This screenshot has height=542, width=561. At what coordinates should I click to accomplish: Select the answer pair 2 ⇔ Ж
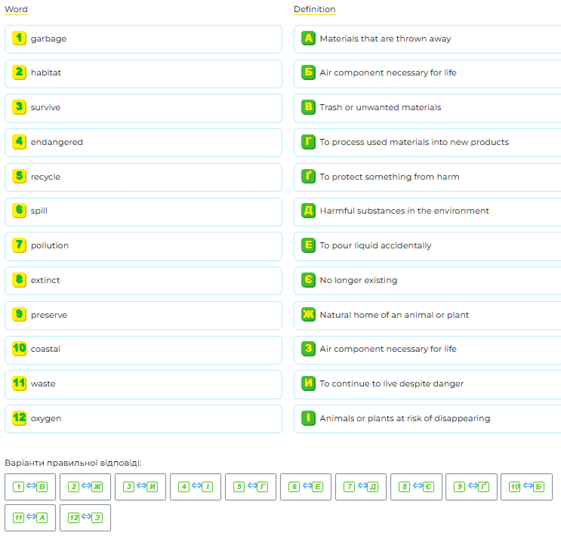pos(85,487)
